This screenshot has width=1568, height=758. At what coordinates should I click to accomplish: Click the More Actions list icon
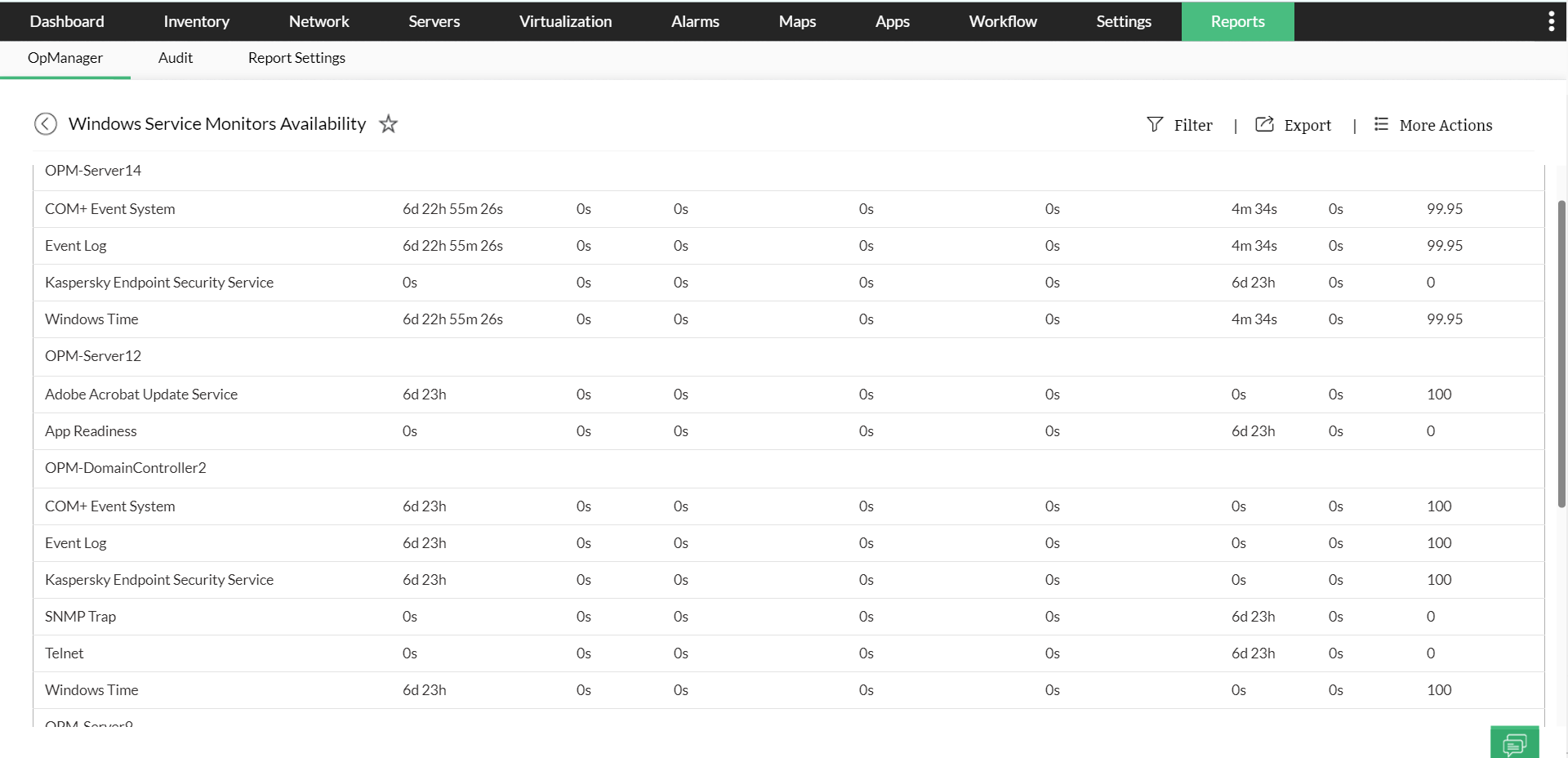click(1381, 124)
